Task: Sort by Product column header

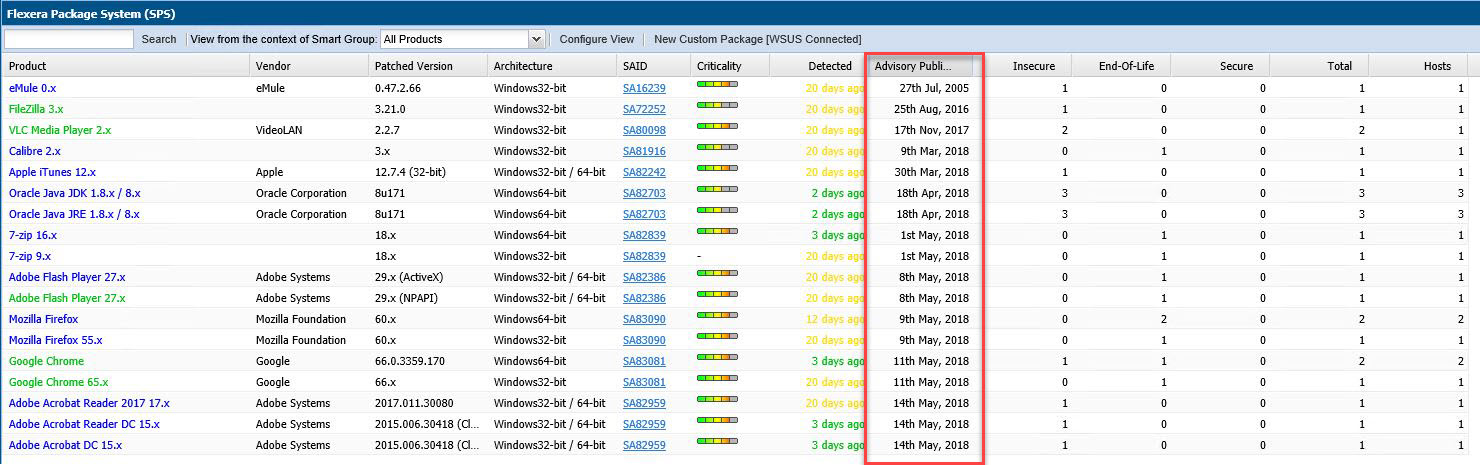Action: click(28, 66)
